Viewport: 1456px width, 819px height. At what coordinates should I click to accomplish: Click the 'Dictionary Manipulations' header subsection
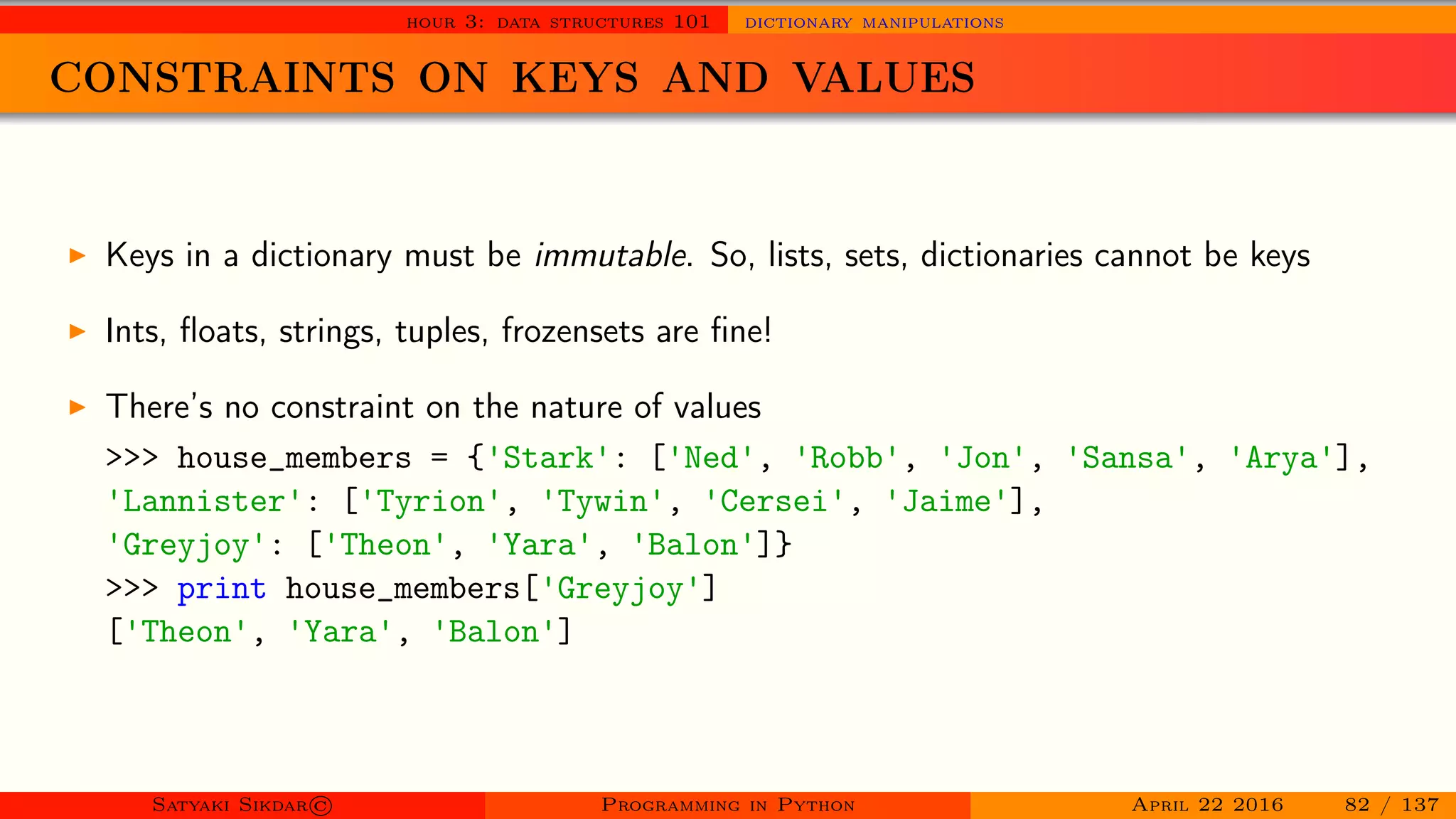pyautogui.click(x=874, y=23)
